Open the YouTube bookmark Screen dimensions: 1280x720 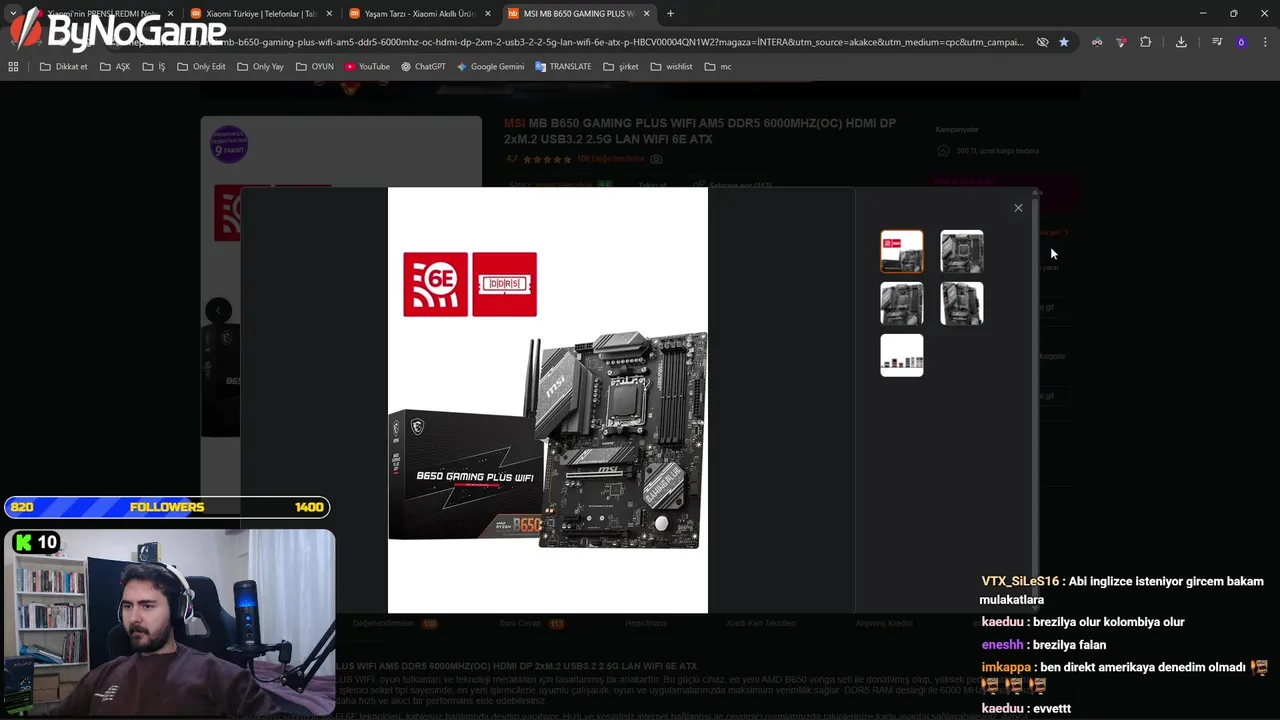tap(367, 67)
